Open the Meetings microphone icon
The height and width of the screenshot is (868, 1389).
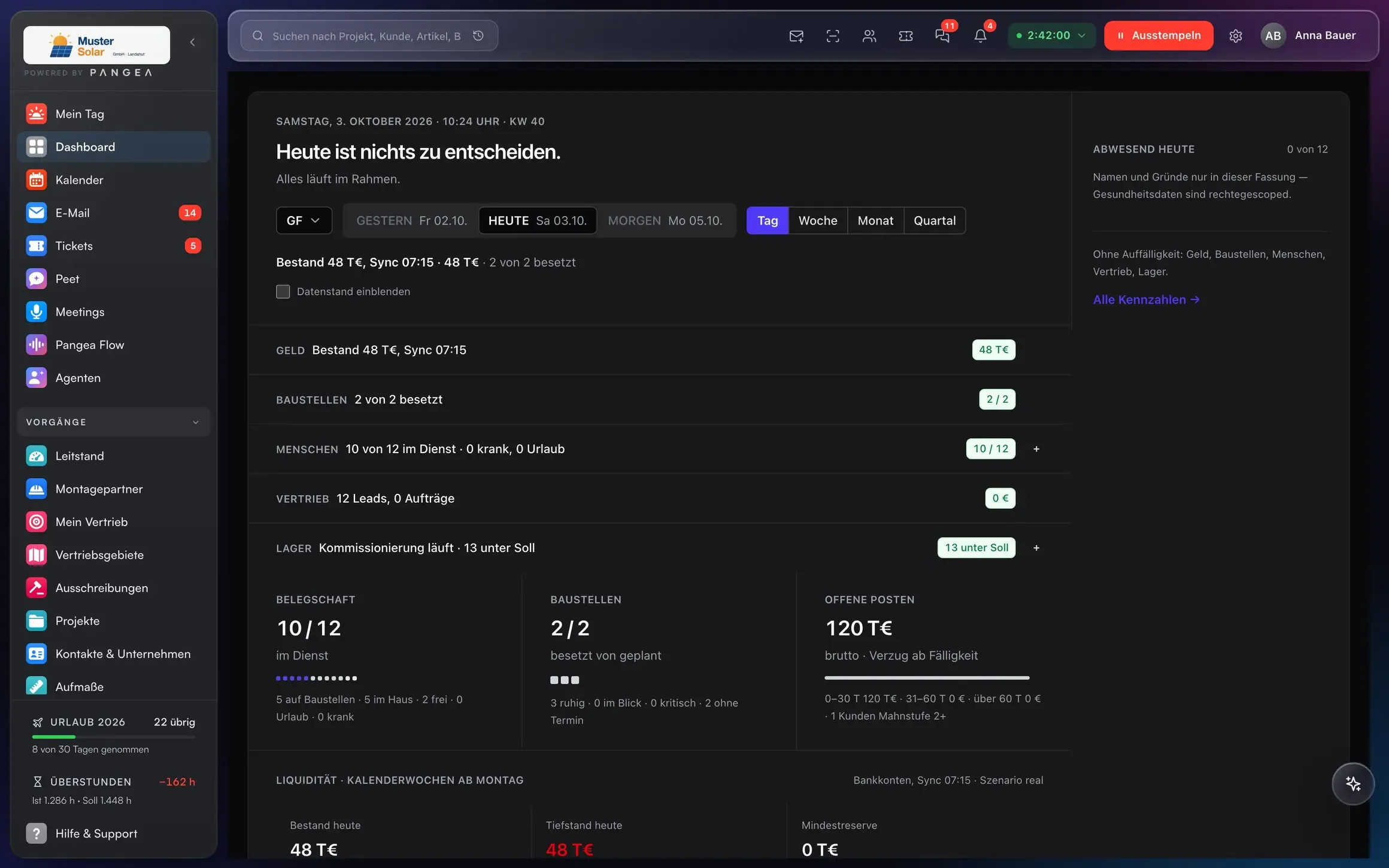[x=37, y=311]
